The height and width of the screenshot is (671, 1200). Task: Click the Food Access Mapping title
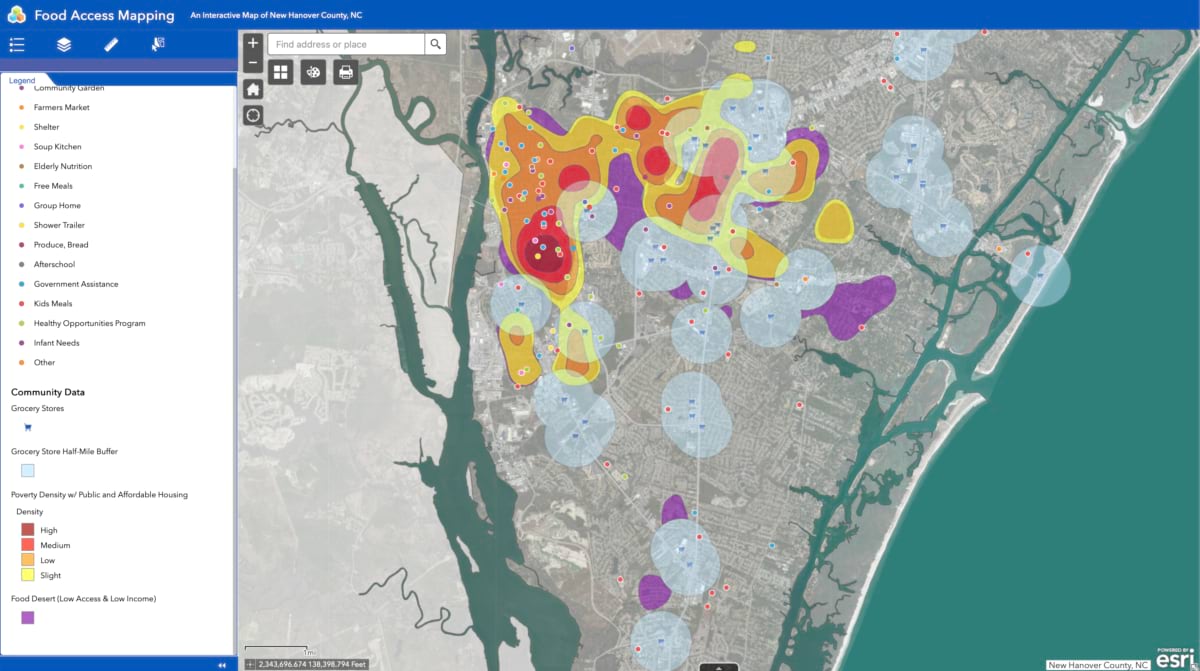pos(104,16)
